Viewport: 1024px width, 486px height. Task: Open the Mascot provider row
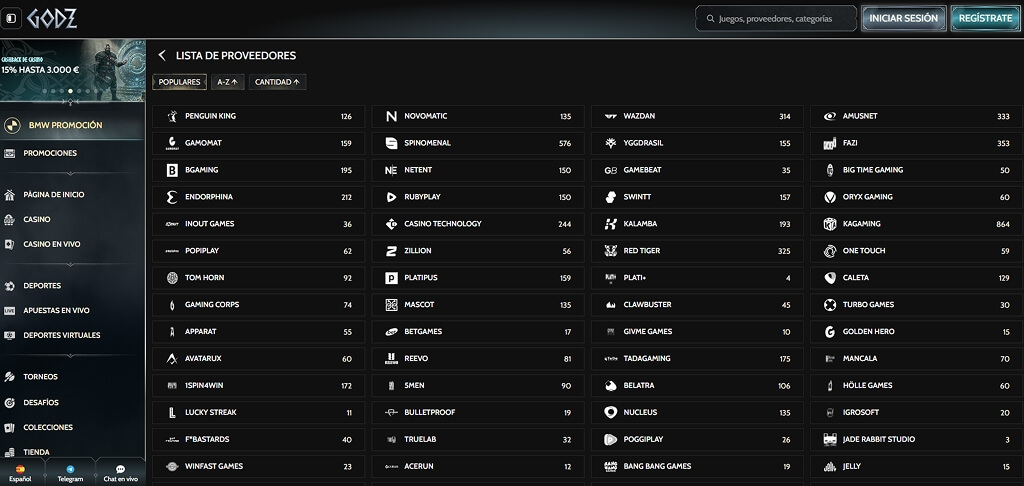pos(478,304)
